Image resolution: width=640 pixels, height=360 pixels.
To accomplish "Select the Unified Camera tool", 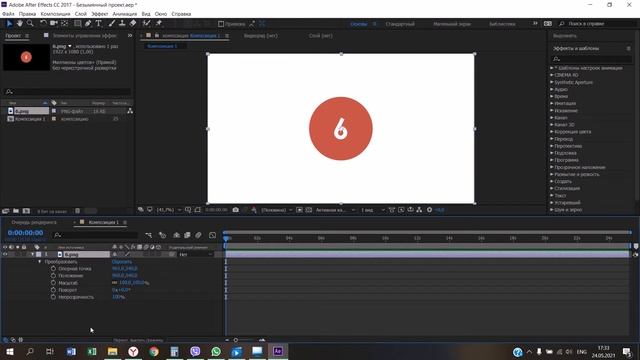I will click(53, 24).
